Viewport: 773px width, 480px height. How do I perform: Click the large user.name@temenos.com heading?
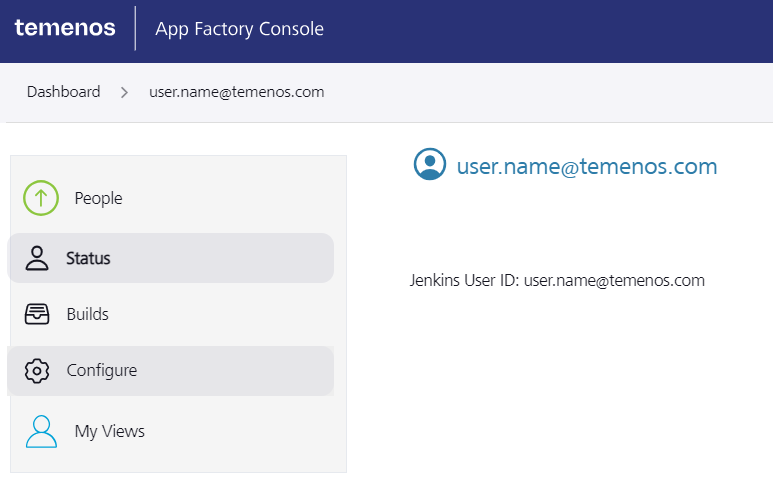[587, 167]
